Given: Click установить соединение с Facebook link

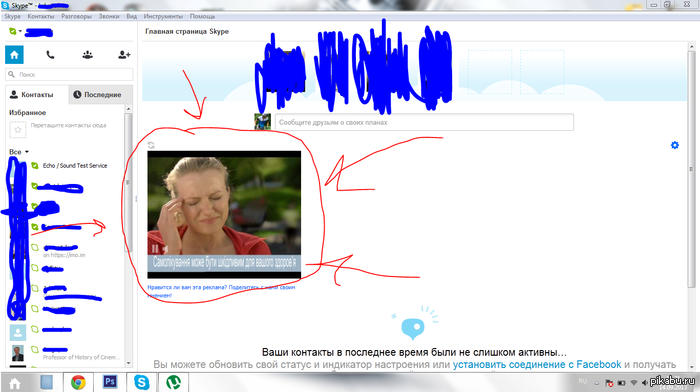Looking at the screenshot, I should 537,364.
